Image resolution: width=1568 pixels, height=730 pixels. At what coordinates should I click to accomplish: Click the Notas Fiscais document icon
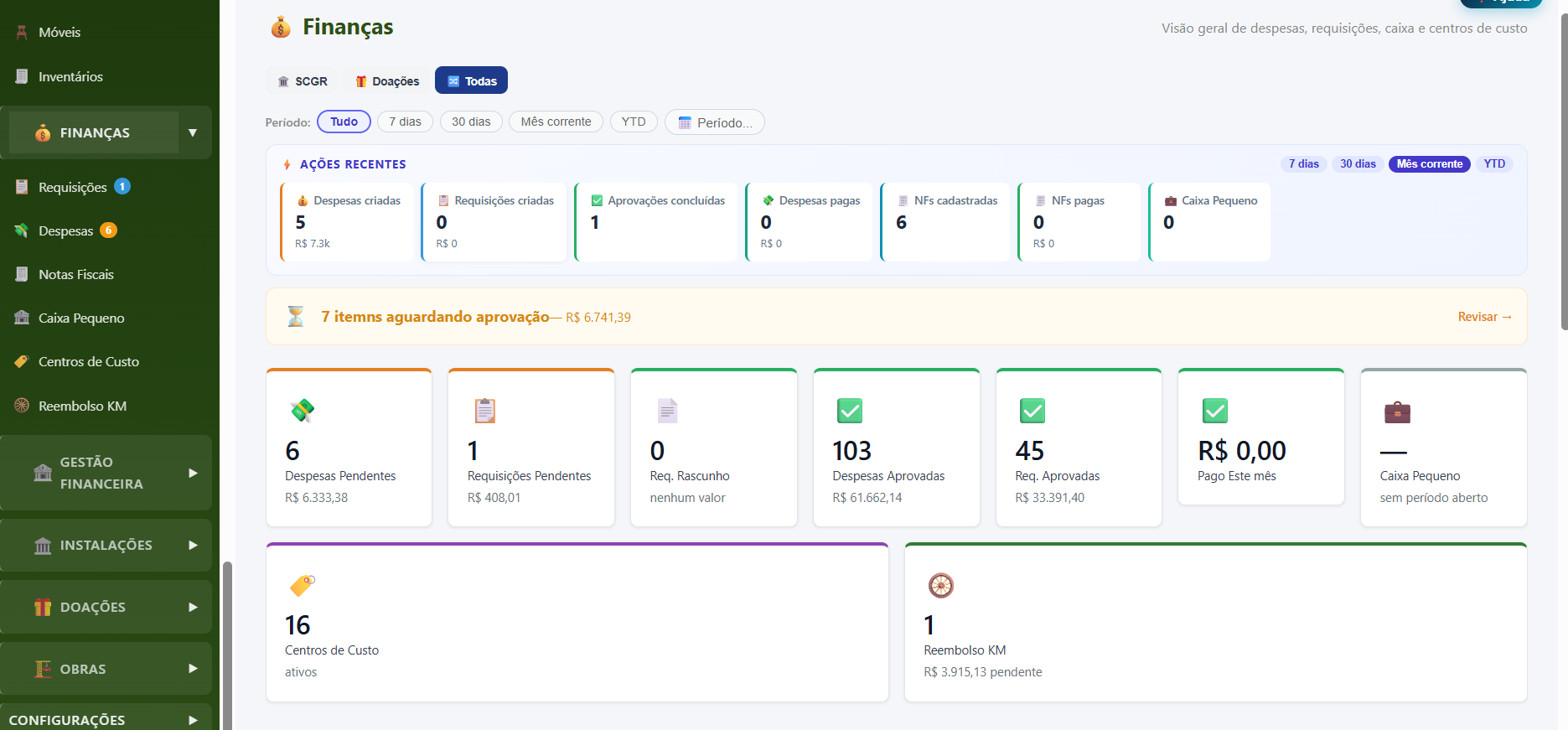[x=22, y=274]
